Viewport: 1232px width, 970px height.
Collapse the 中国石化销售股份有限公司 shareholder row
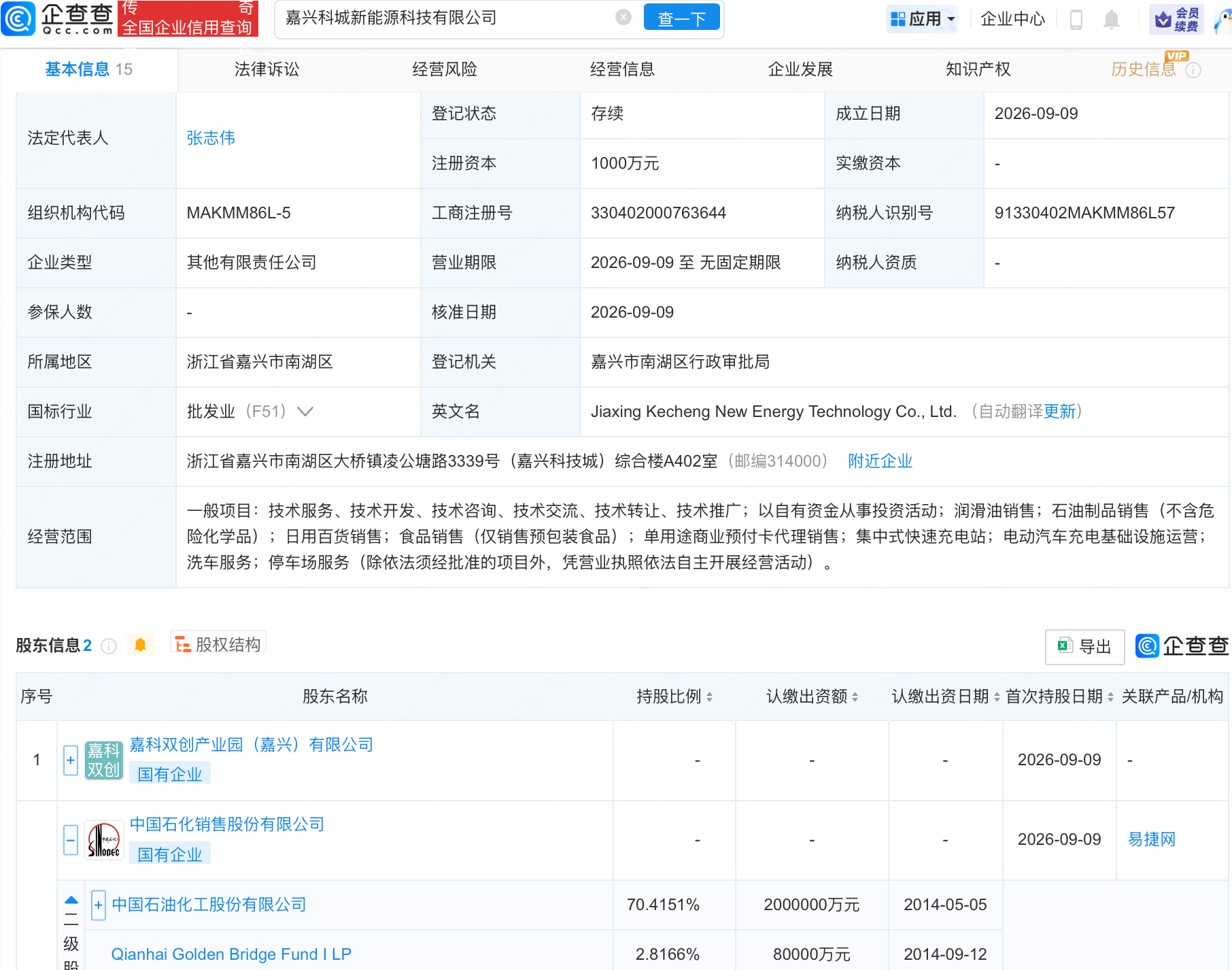(71, 840)
